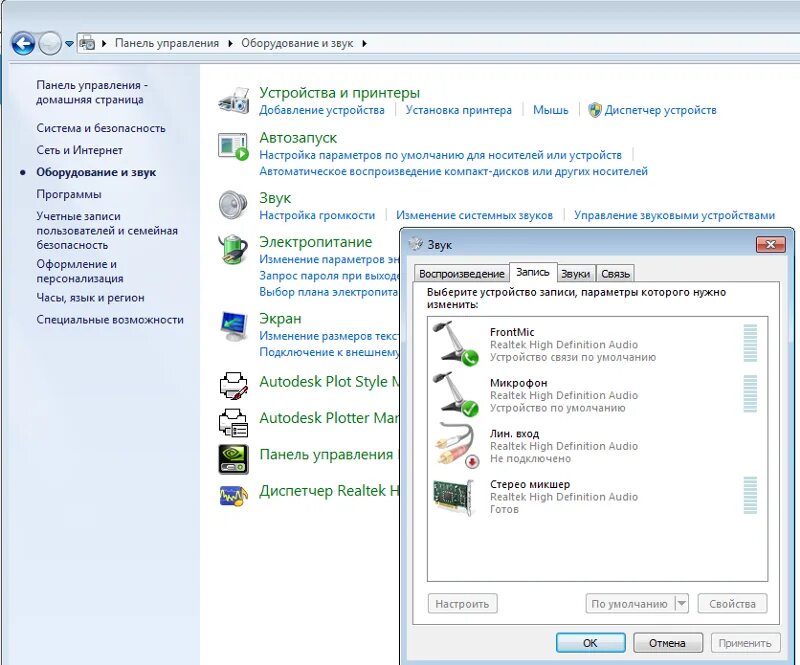Open Автозапуск heading link
This screenshot has height=665, width=800.
click(x=298, y=137)
